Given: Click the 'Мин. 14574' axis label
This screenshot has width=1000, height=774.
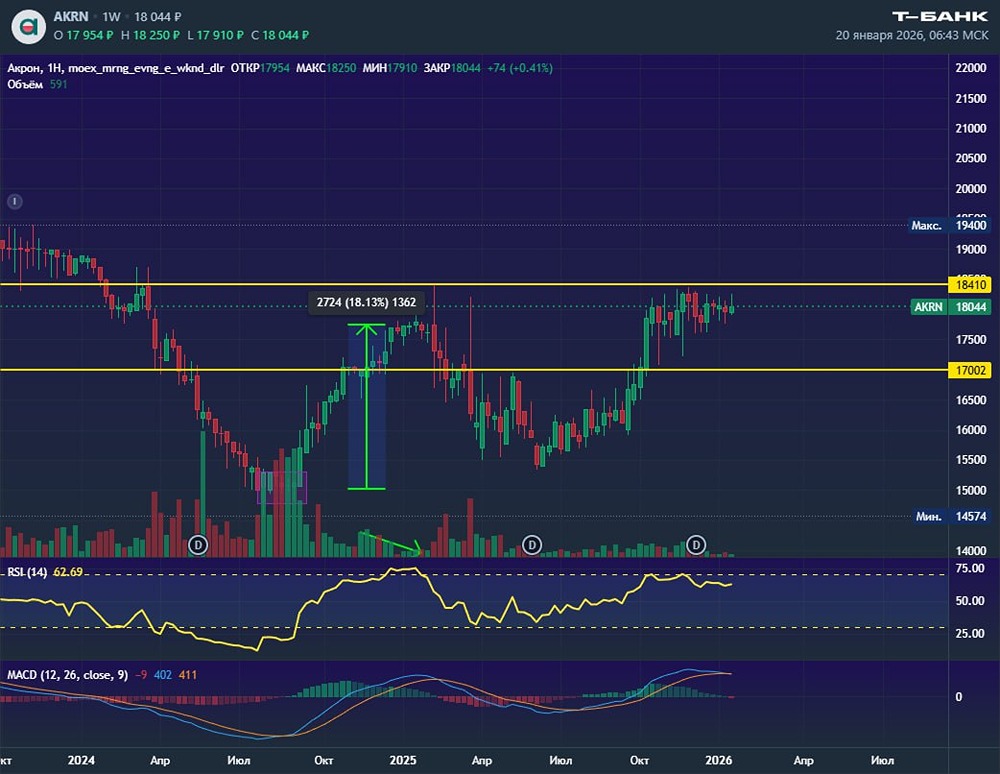Looking at the screenshot, I should tap(951, 516).
